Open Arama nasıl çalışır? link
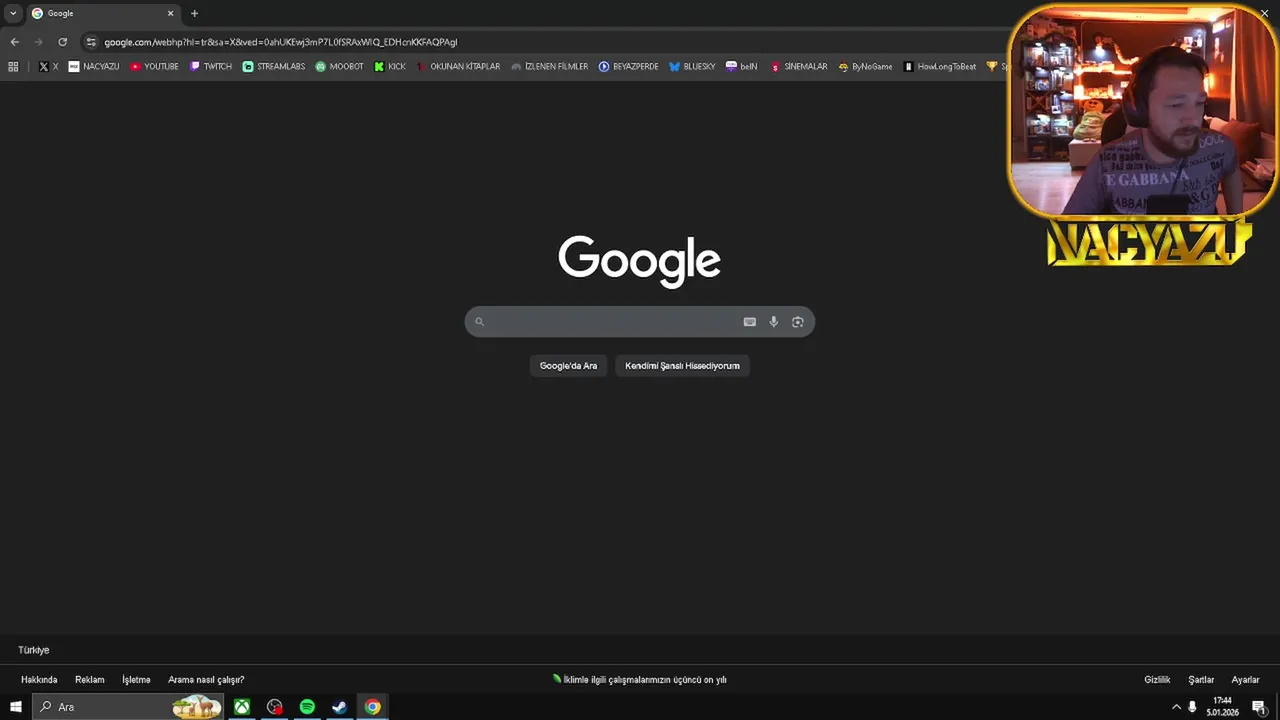Viewport: 1280px width, 720px height. pyautogui.click(x=206, y=680)
